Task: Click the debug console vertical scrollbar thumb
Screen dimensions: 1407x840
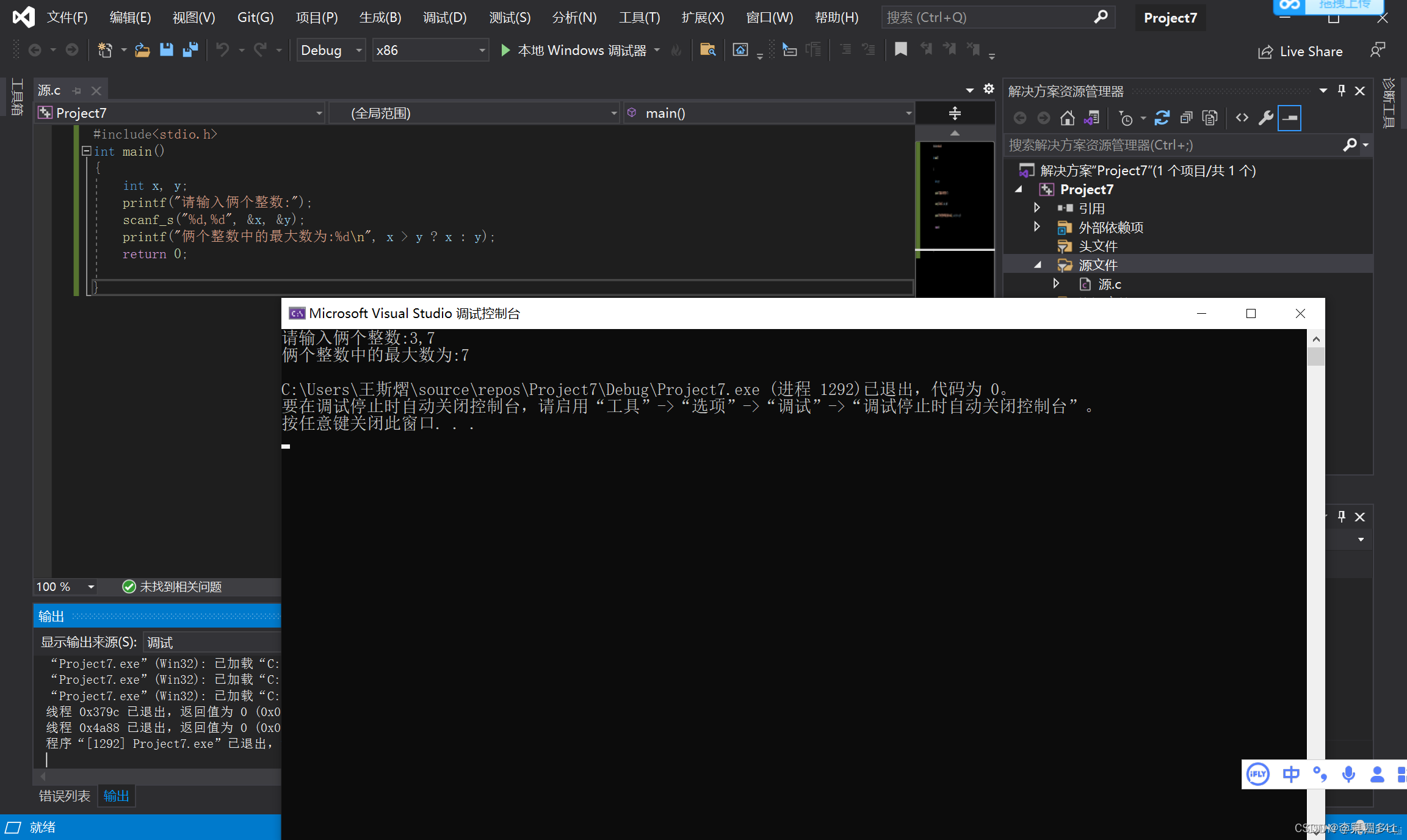Action: coord(1316,357)
